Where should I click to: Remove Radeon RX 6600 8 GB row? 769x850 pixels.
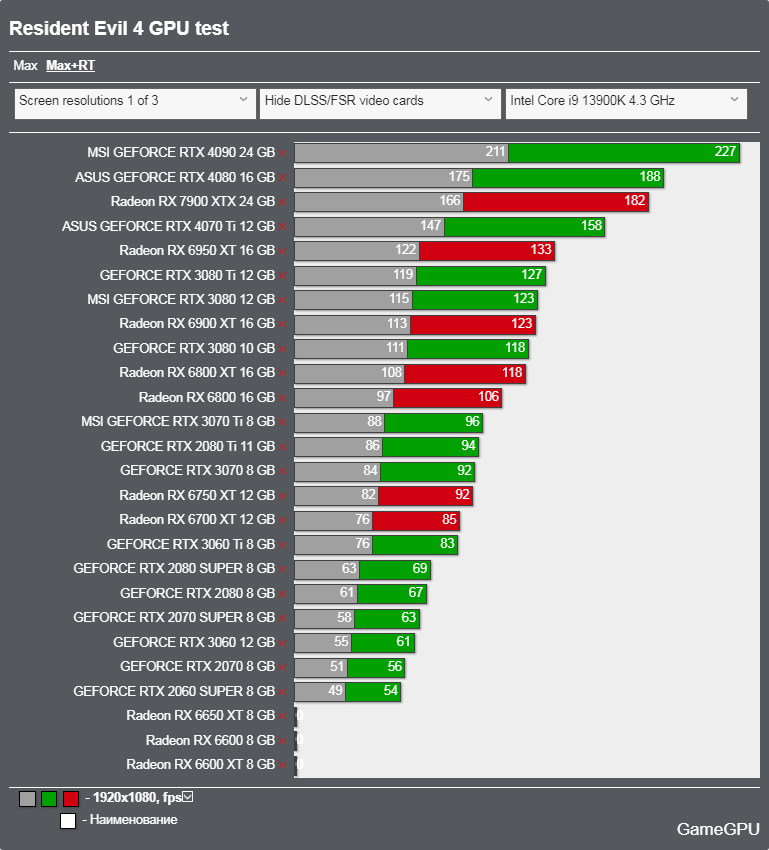[282, 741]
